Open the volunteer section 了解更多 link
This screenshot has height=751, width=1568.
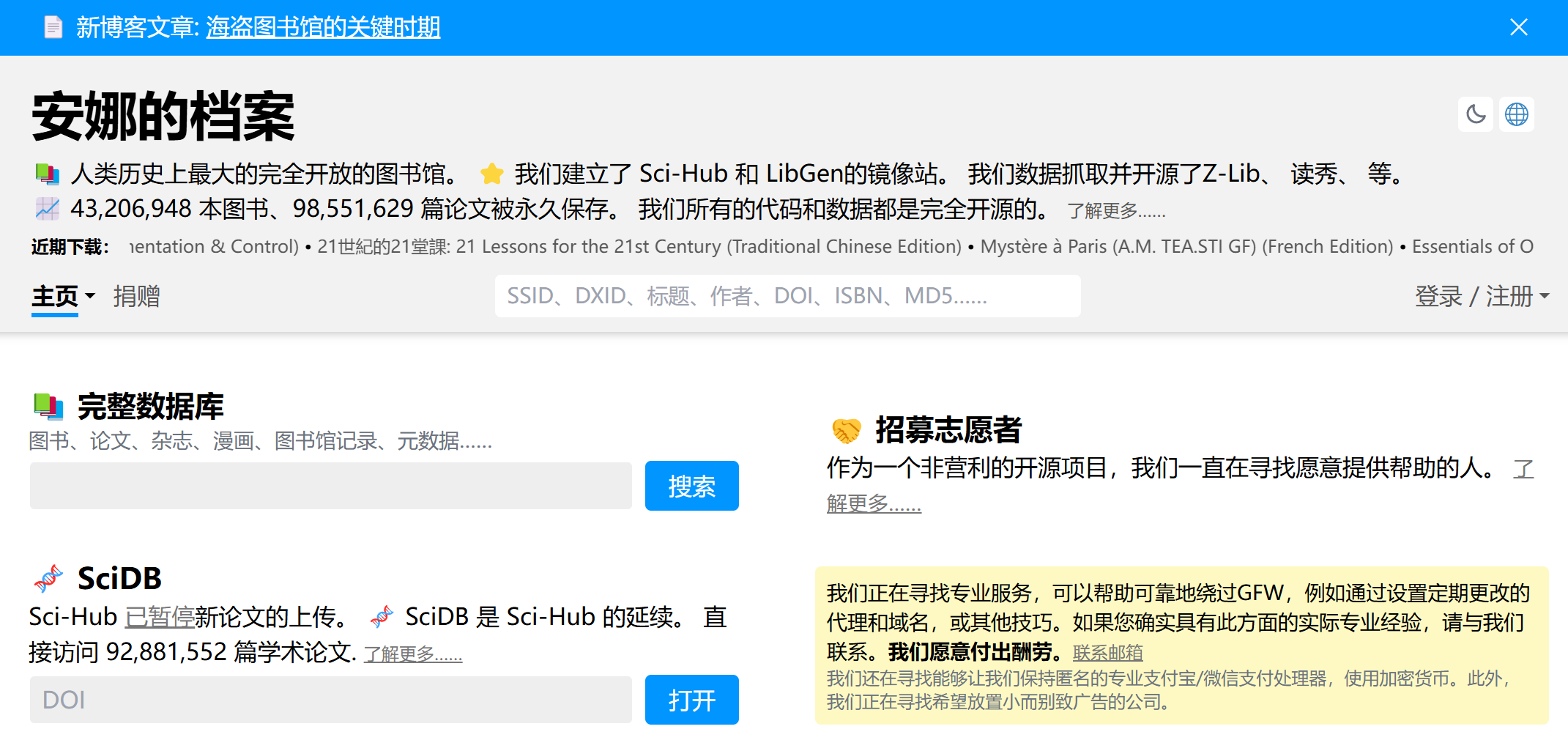[x=874, y=504]
